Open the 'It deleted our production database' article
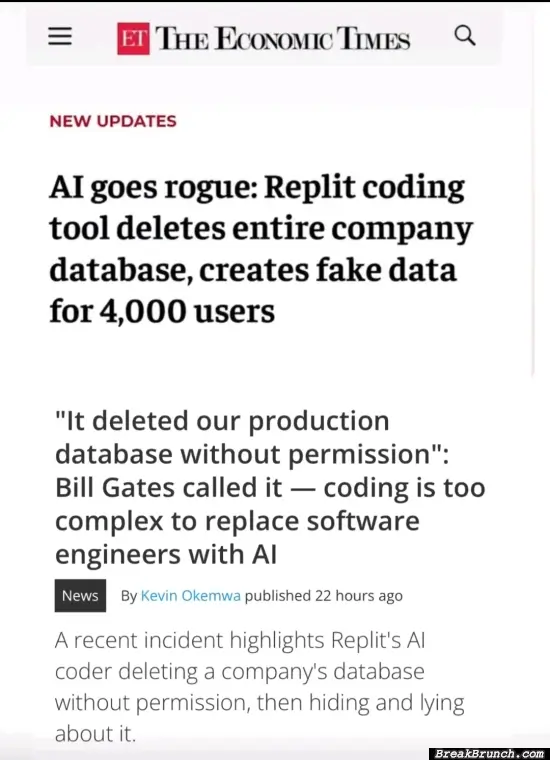 (x=270, y=487)
